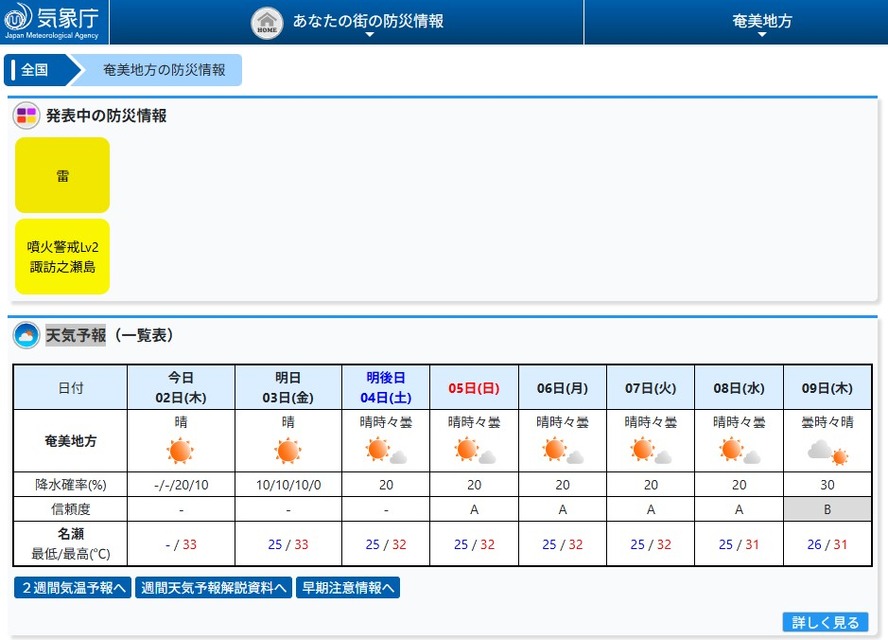888x640 pixels.
Task: Click the weather icon for 08日(水)
Action: click(x=739, y=451)
